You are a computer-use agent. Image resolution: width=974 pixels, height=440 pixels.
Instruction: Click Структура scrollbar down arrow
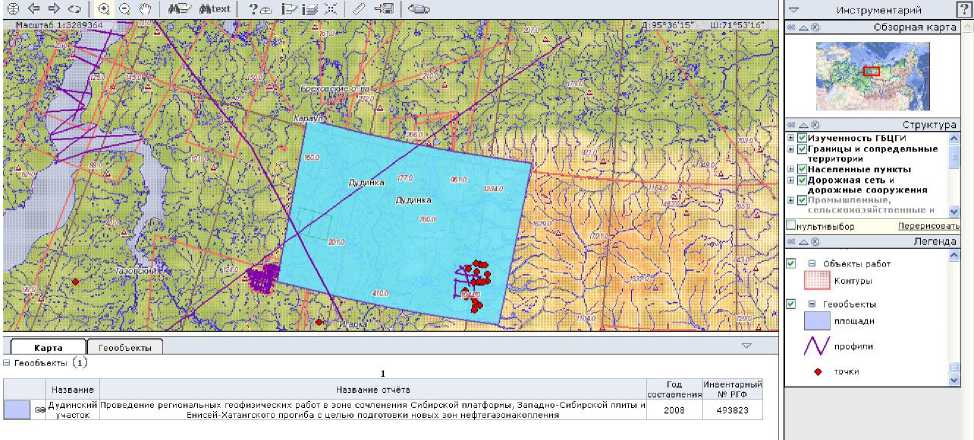(954, 212)
